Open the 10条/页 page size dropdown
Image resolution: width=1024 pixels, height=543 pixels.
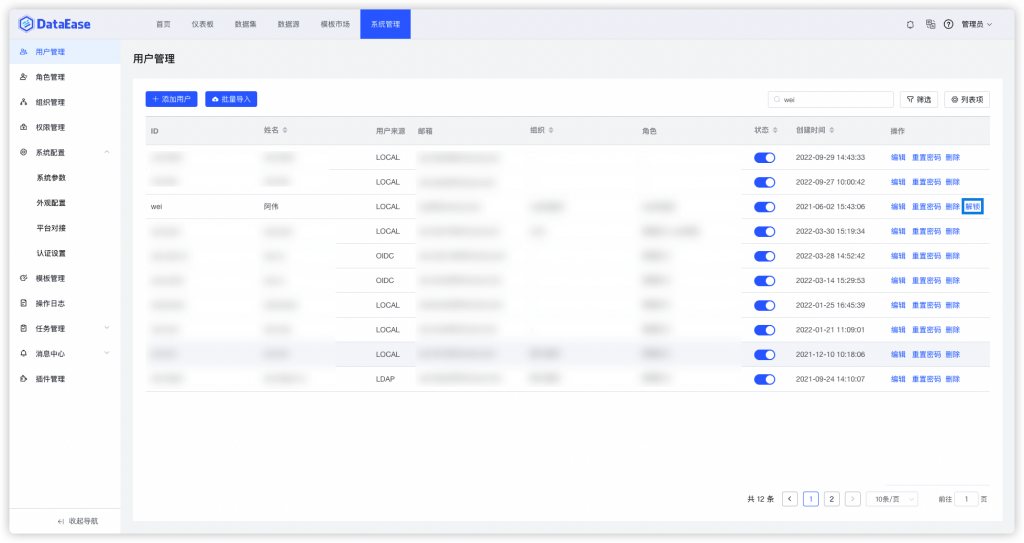892,499
